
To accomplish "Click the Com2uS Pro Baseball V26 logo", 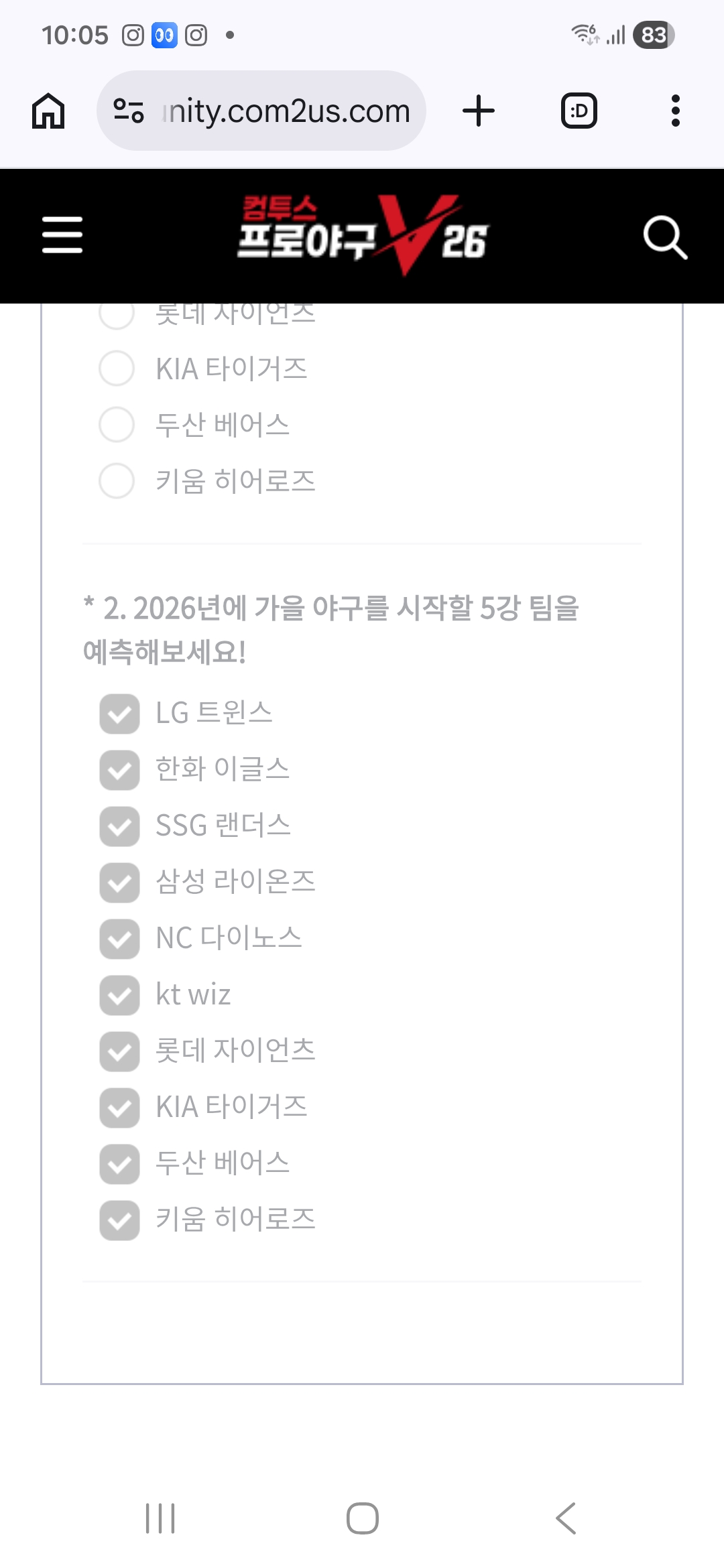I will tap(363, 235).
